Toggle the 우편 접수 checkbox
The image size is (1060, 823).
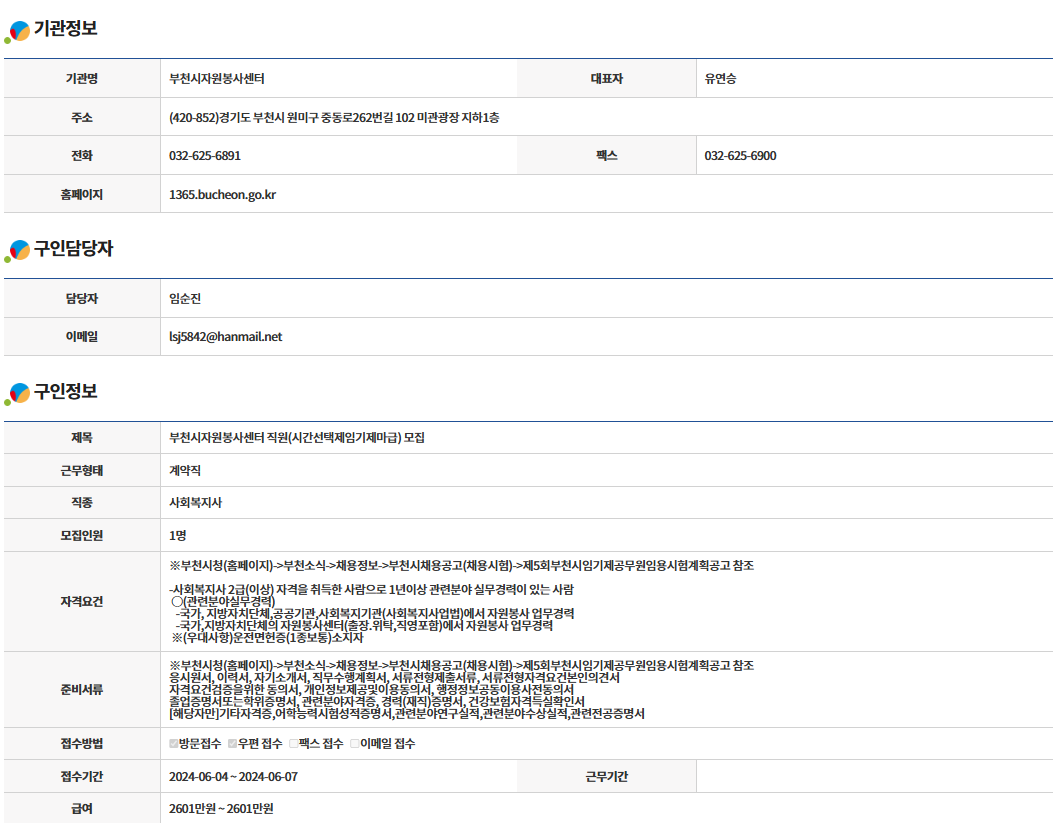tap(233, 744)
